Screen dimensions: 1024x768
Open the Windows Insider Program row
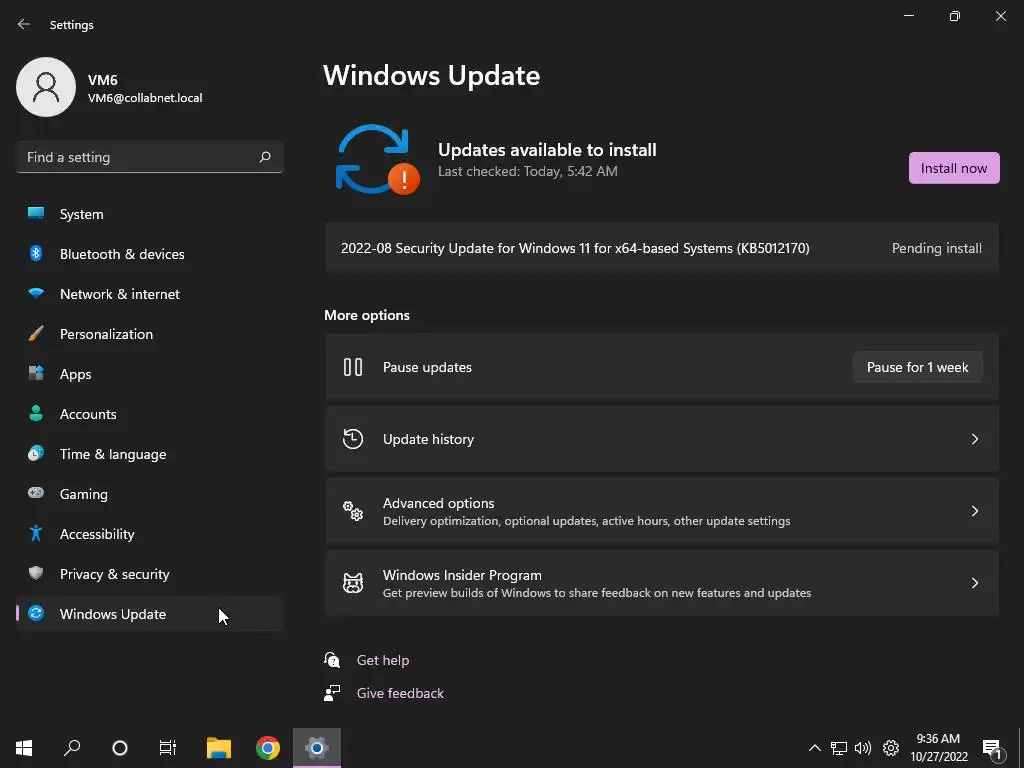pyautogui.click(x=662, y=583)
